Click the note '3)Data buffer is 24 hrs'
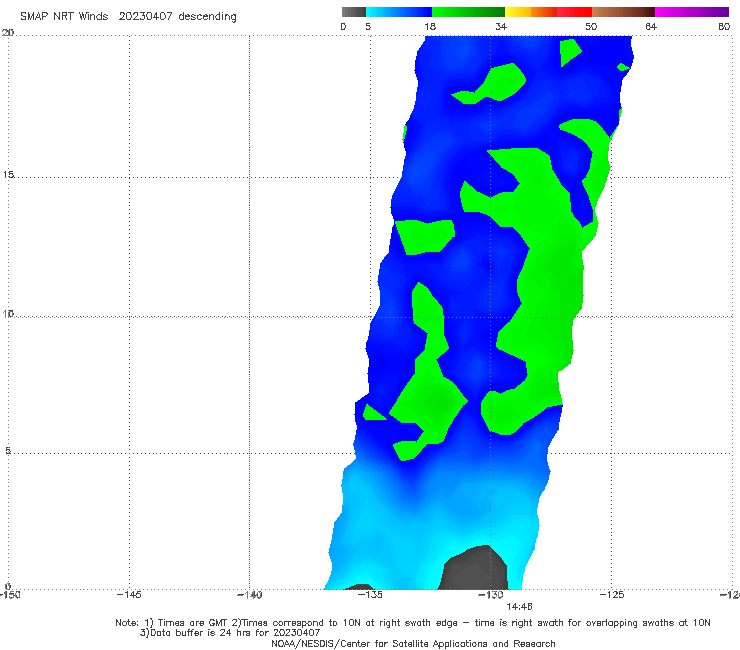This screenshot has height=650, width=740. 230,633
